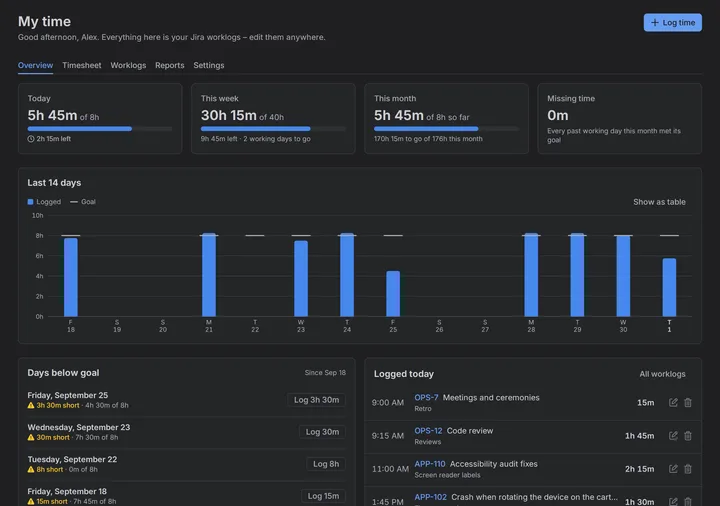Click the 'Screen reader labels' description

(x=447, y=475)
